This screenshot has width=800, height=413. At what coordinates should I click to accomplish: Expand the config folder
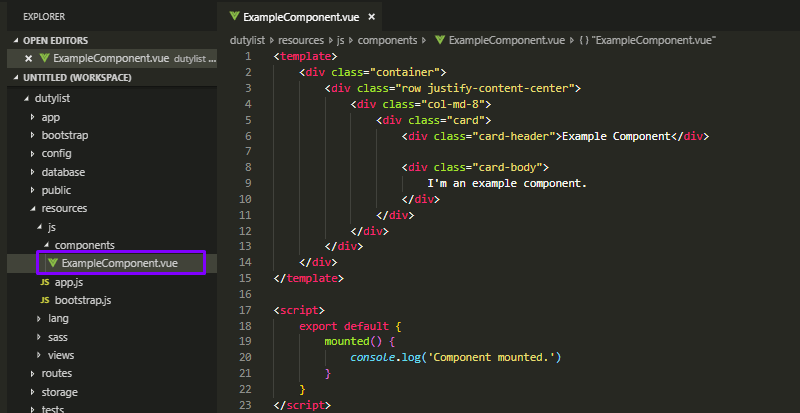point(33,154)
